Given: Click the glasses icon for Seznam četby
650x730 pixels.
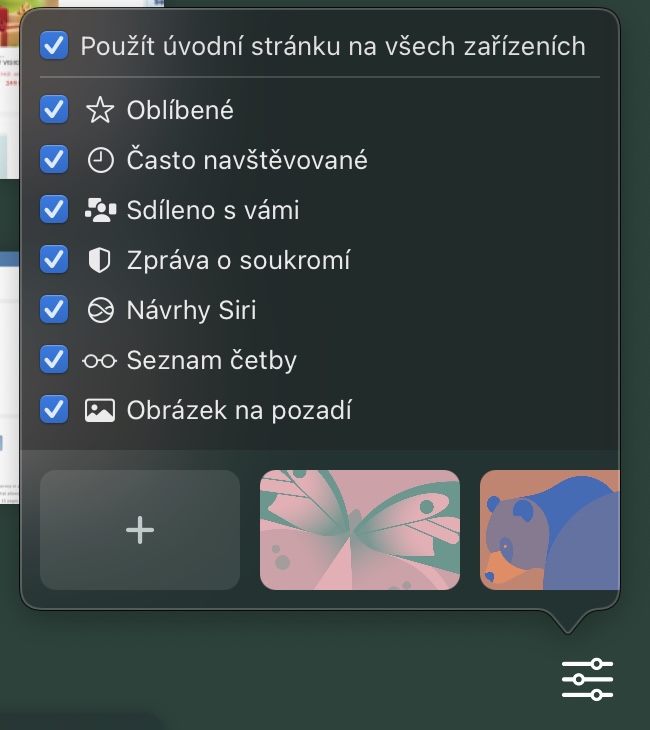Looking at the screenshot, I should [100, 360].
